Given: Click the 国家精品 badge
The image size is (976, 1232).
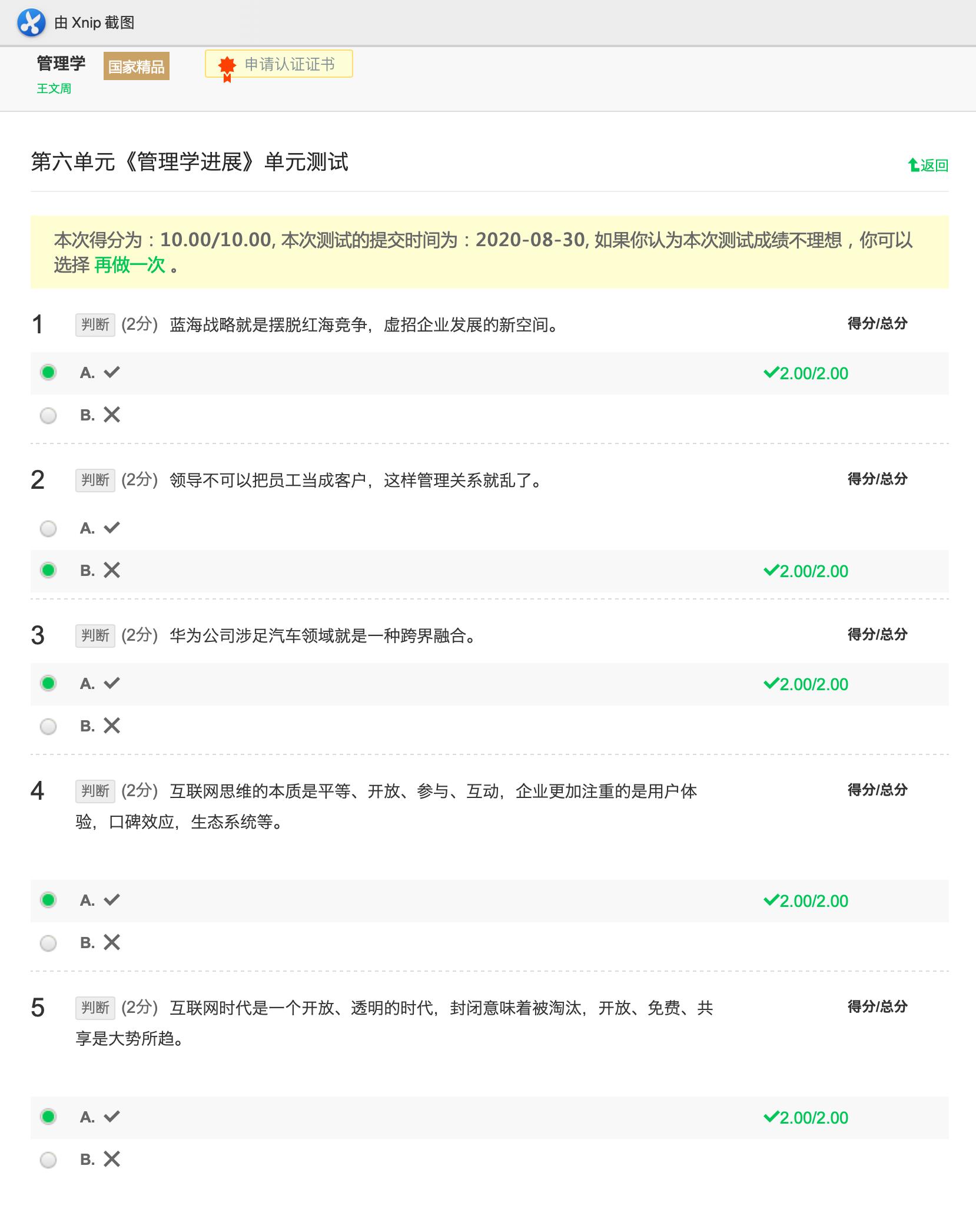Looking at the screenshot, I should [137, 67].
